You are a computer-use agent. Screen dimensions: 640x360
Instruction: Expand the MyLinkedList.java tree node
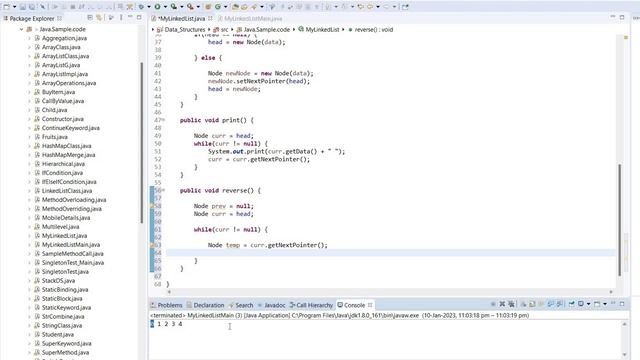coord(29,236)
